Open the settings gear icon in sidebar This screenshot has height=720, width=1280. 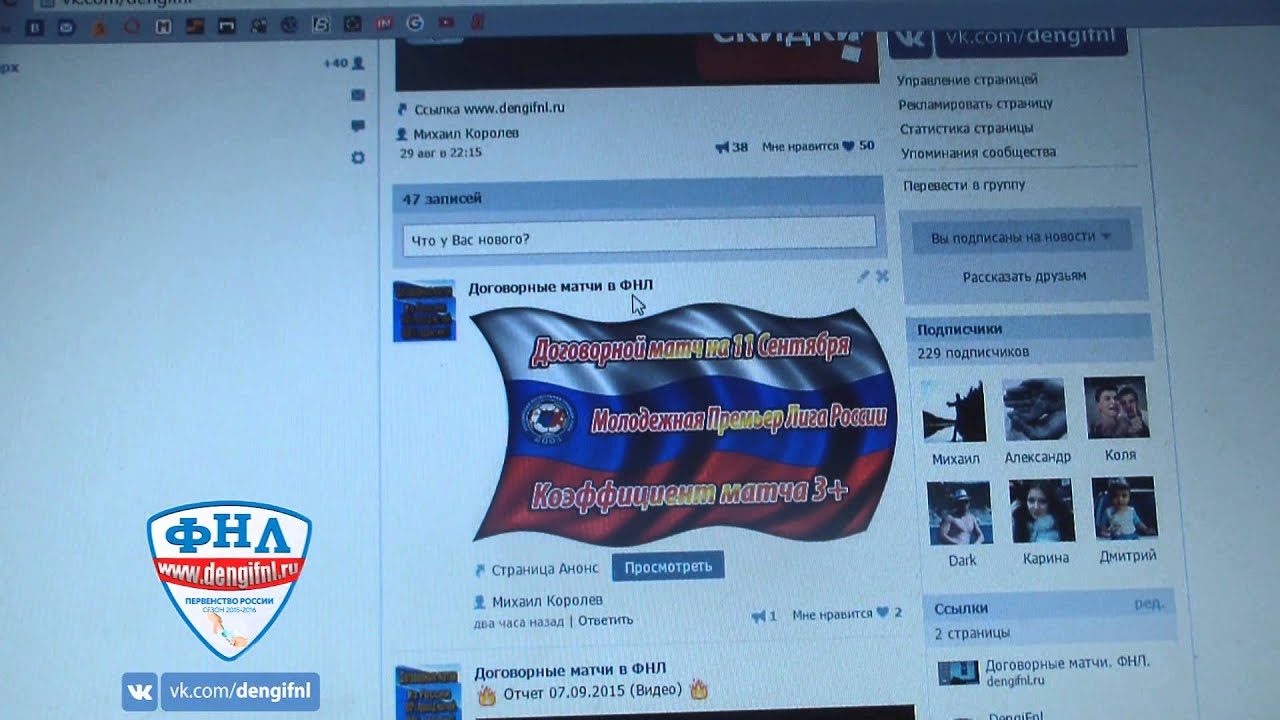[x=358, y=158]
